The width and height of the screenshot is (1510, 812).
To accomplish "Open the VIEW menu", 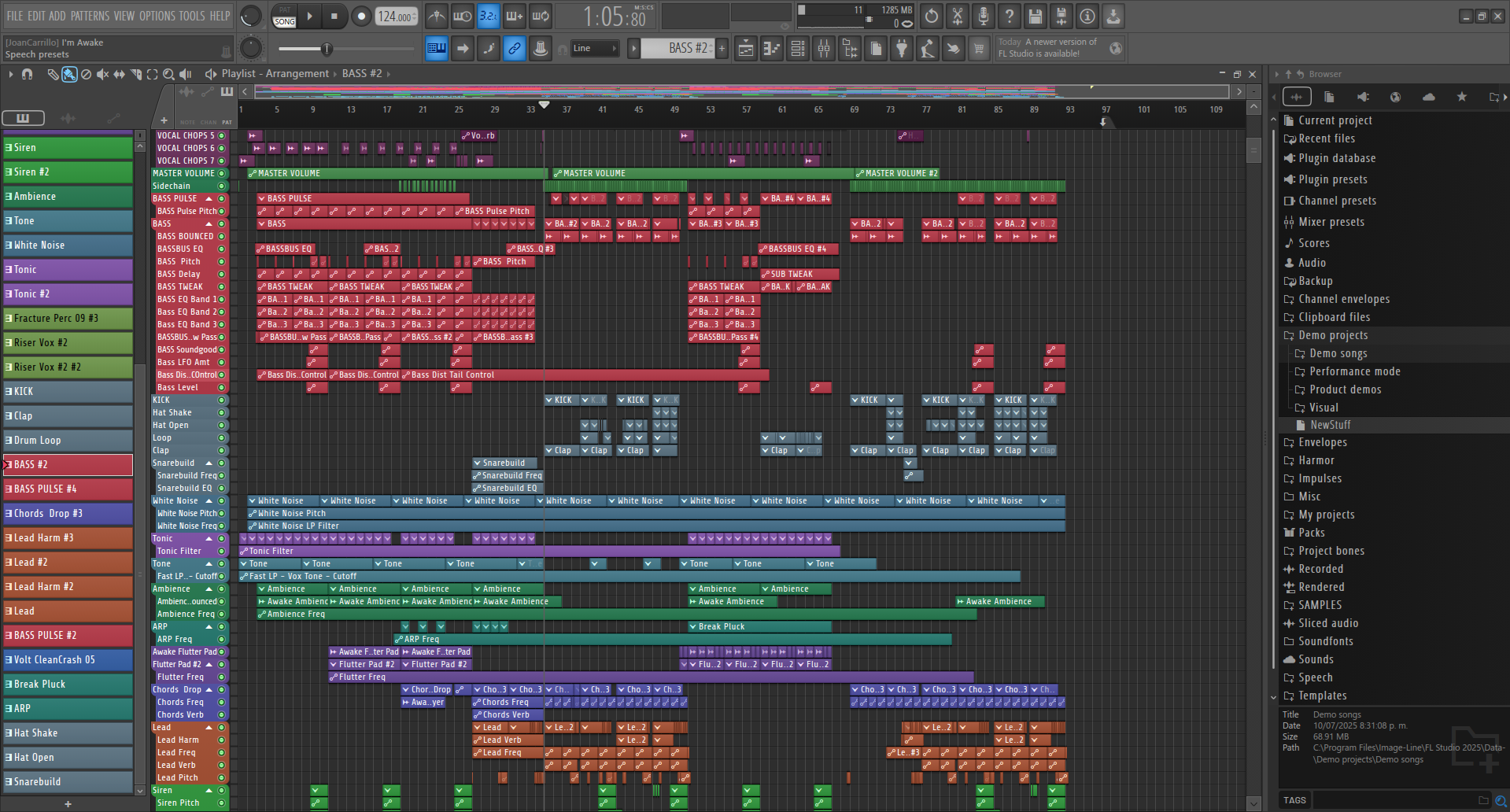I will [x=124, y=16].
